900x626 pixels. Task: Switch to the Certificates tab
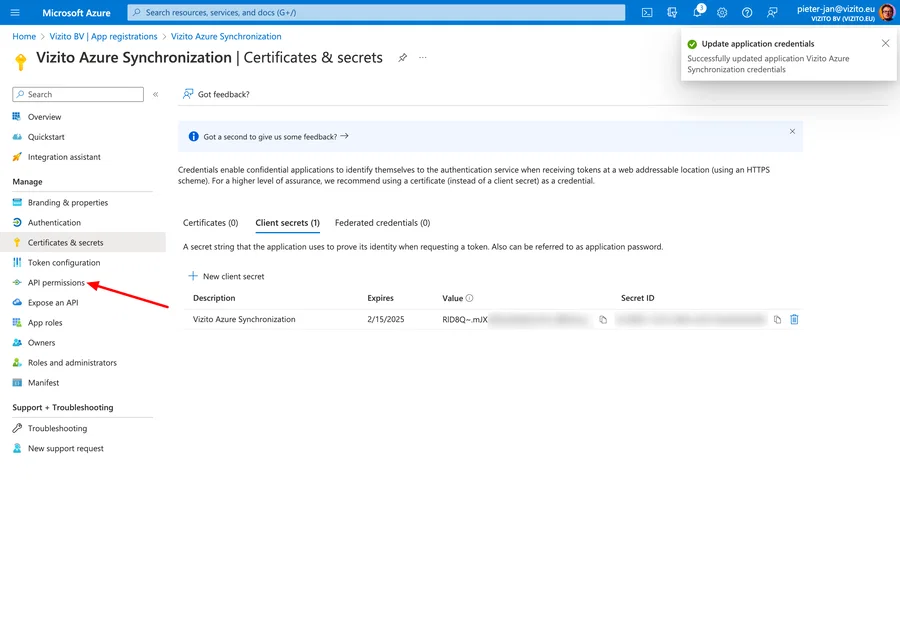[x=209, y=222]
